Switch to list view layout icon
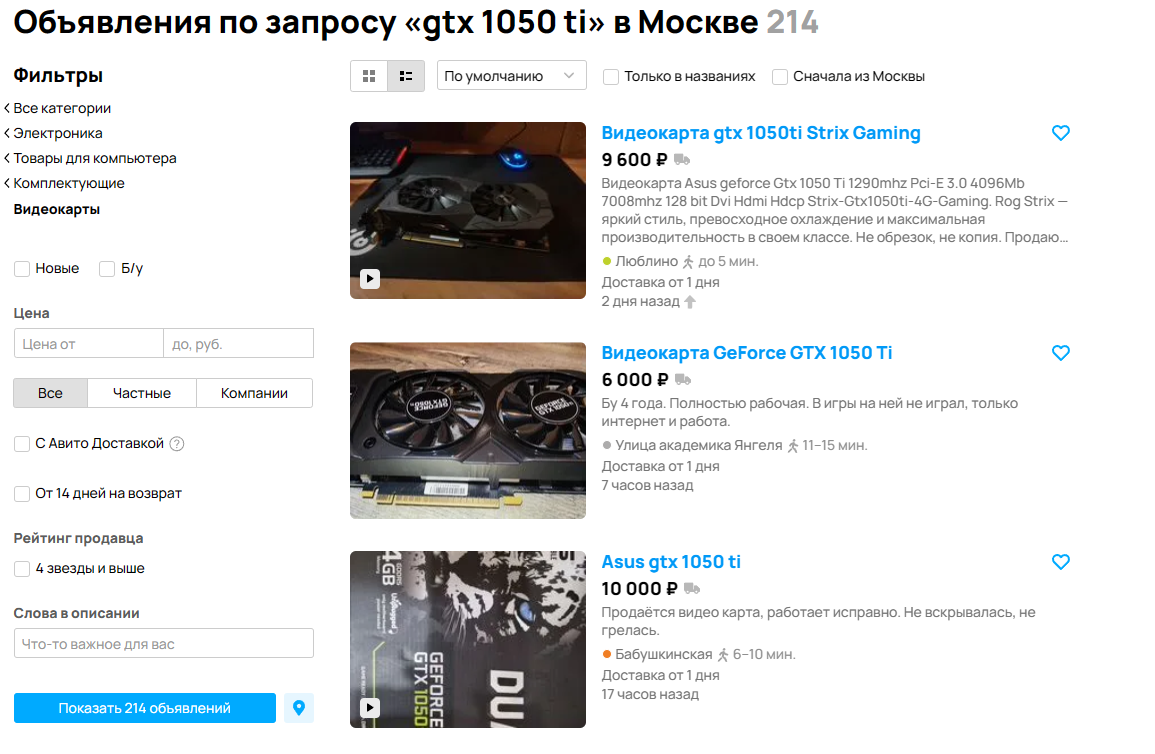 (406, 76)
